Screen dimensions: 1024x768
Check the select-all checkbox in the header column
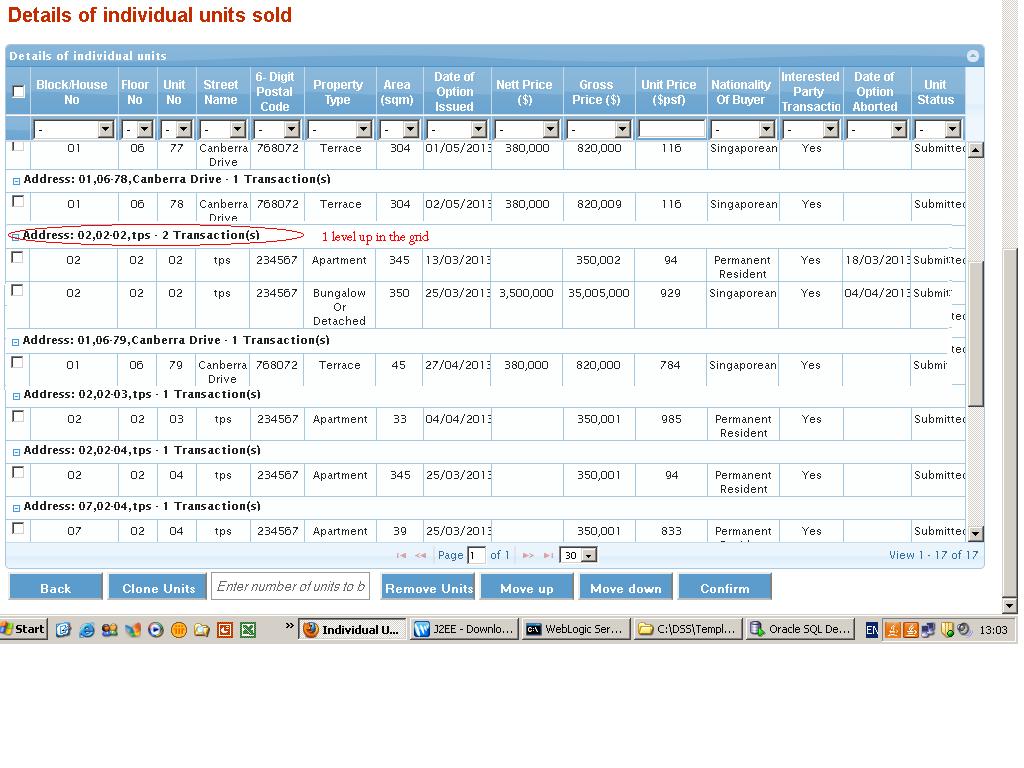point(17,91)
